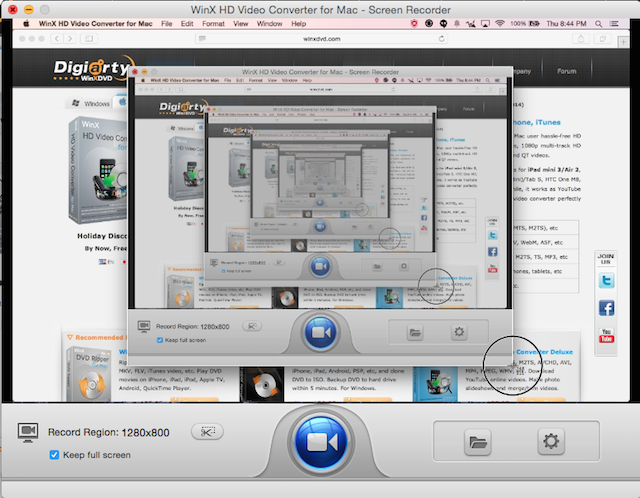The height and width of the screenshot is (498, 640).
Task: Reload the page with the refresh icon
Action: pyautogui.click(x=441, y=39)
